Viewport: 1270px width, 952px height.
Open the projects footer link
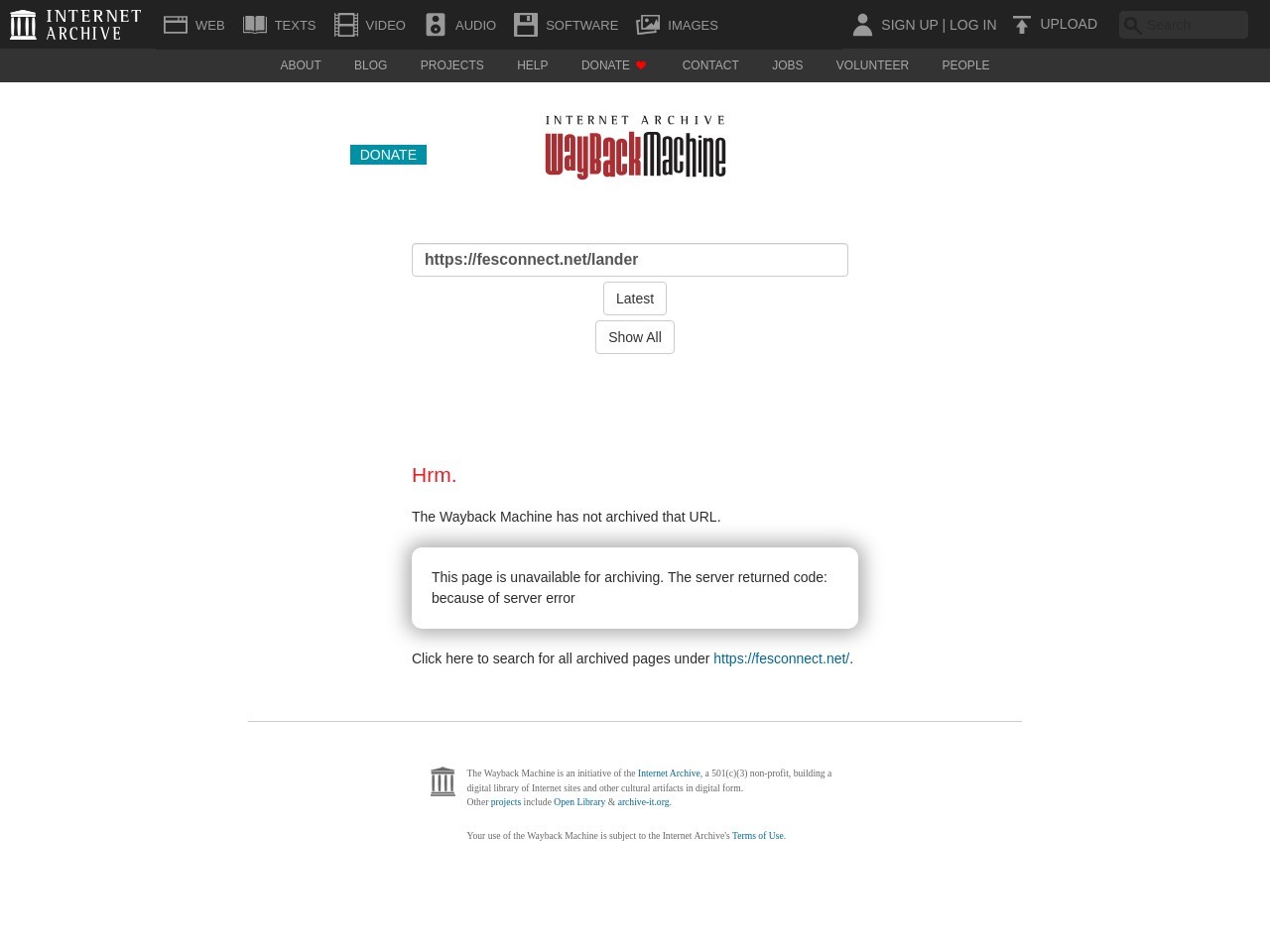pyautogui.click(x=506, y=802)
